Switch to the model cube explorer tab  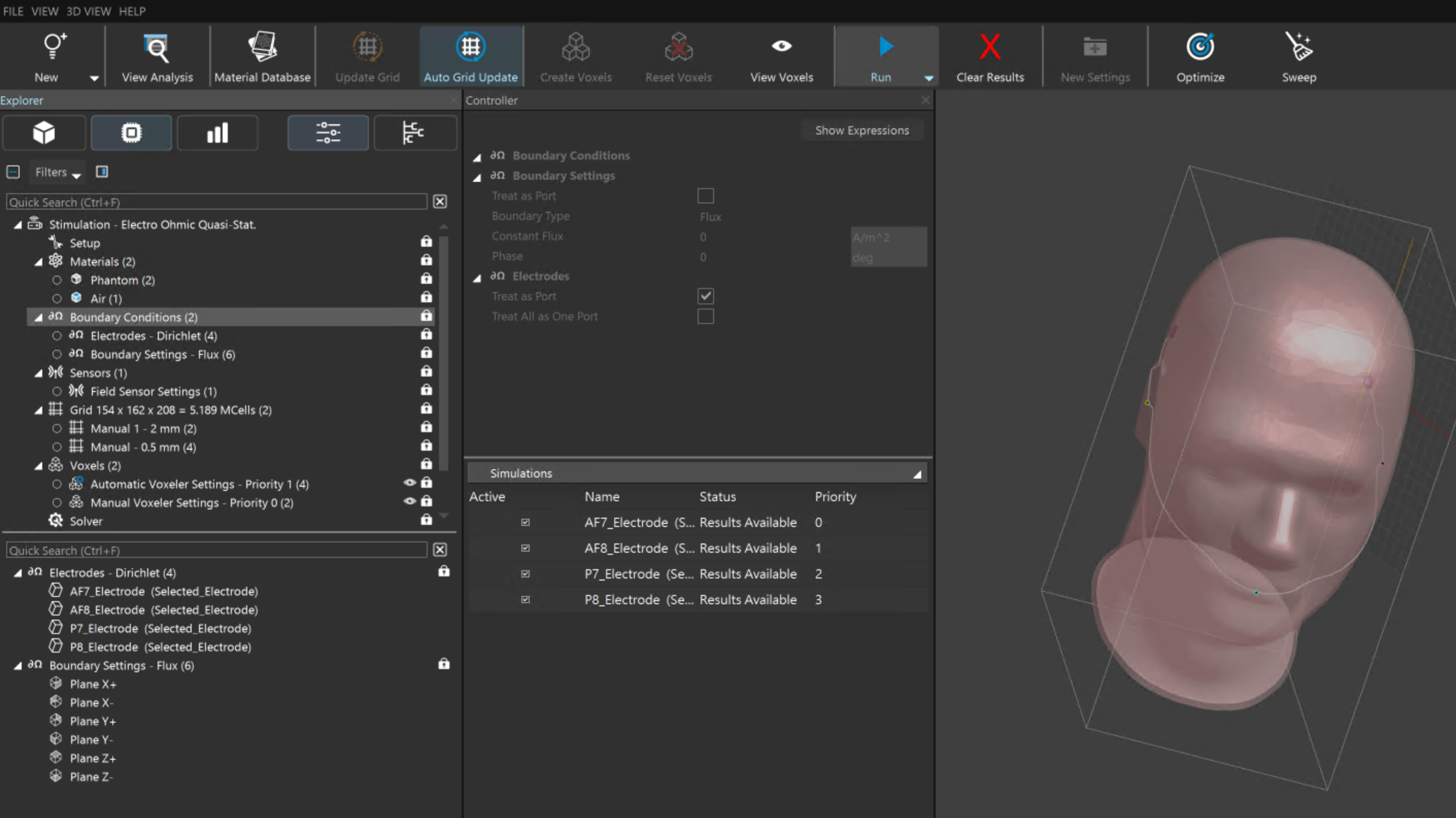pos(44,133)
